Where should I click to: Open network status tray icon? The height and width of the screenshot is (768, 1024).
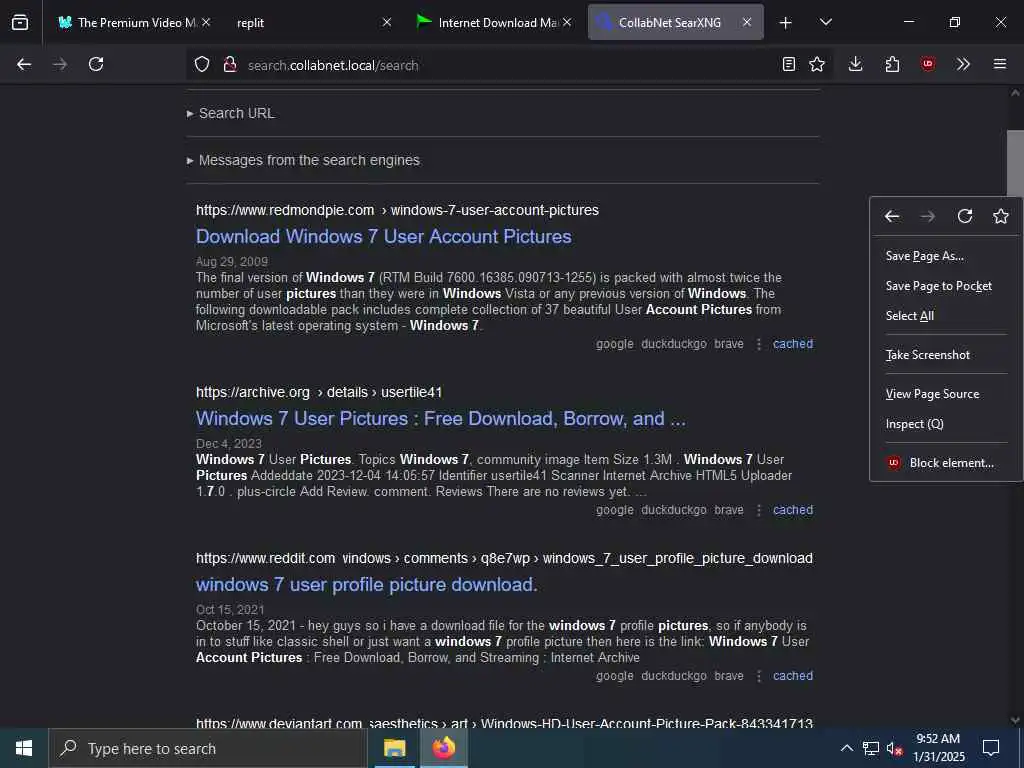[x=871, y=748]
